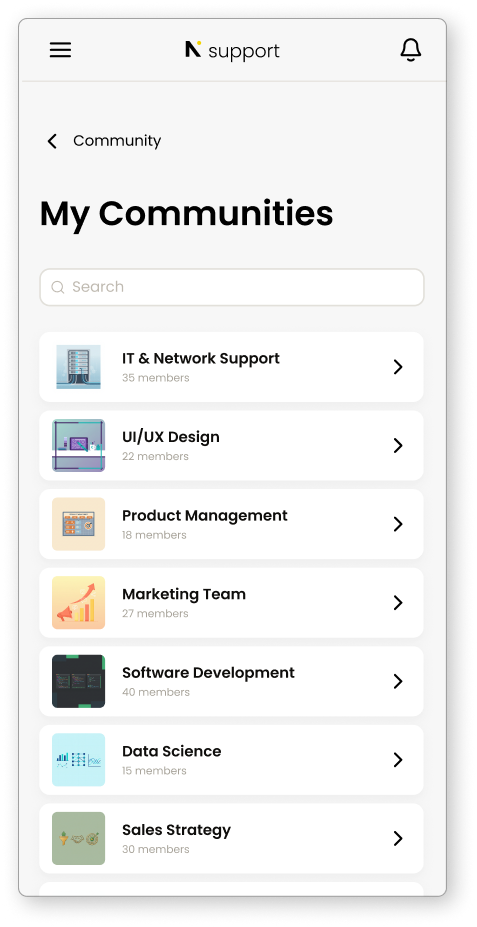Open the UI/UX Design thumbnail
This screenshot has height=927, width=477.
click(x=79, y=445)
